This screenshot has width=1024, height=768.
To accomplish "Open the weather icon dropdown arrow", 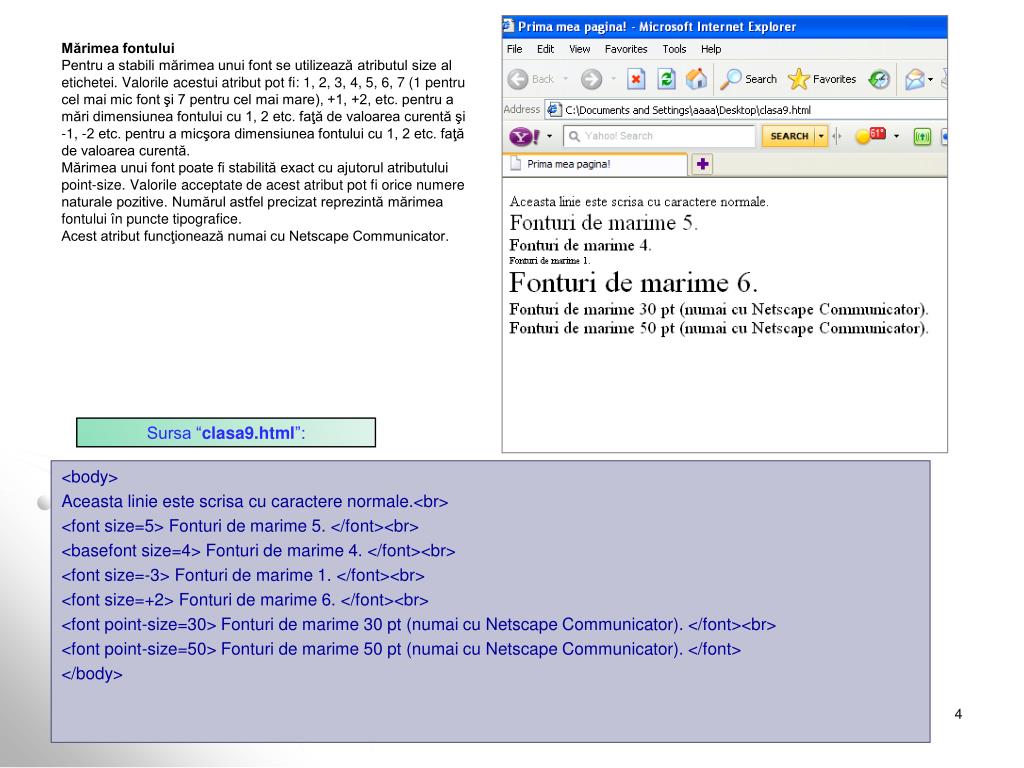I will click(x=896, y=136).
